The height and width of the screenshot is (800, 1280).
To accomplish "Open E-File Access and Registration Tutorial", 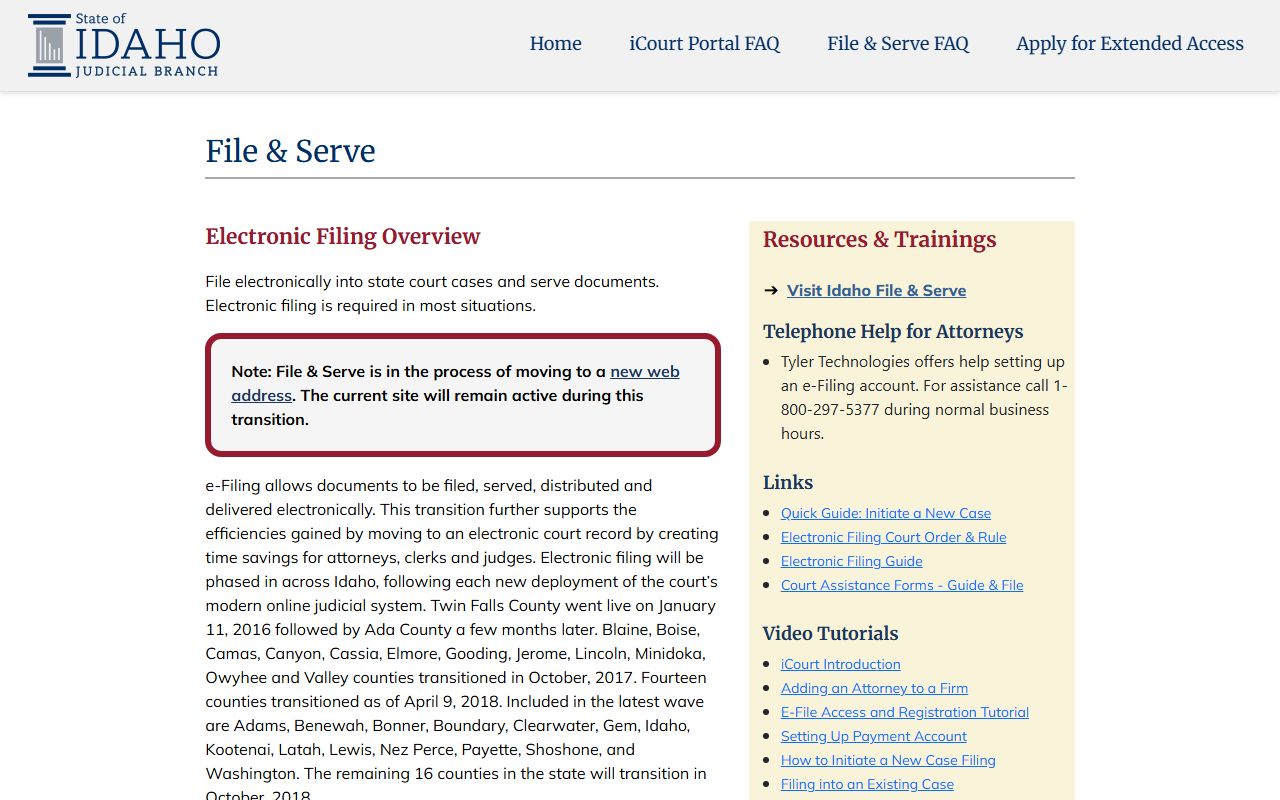I will pyautogui.click(x=904, y=712).
